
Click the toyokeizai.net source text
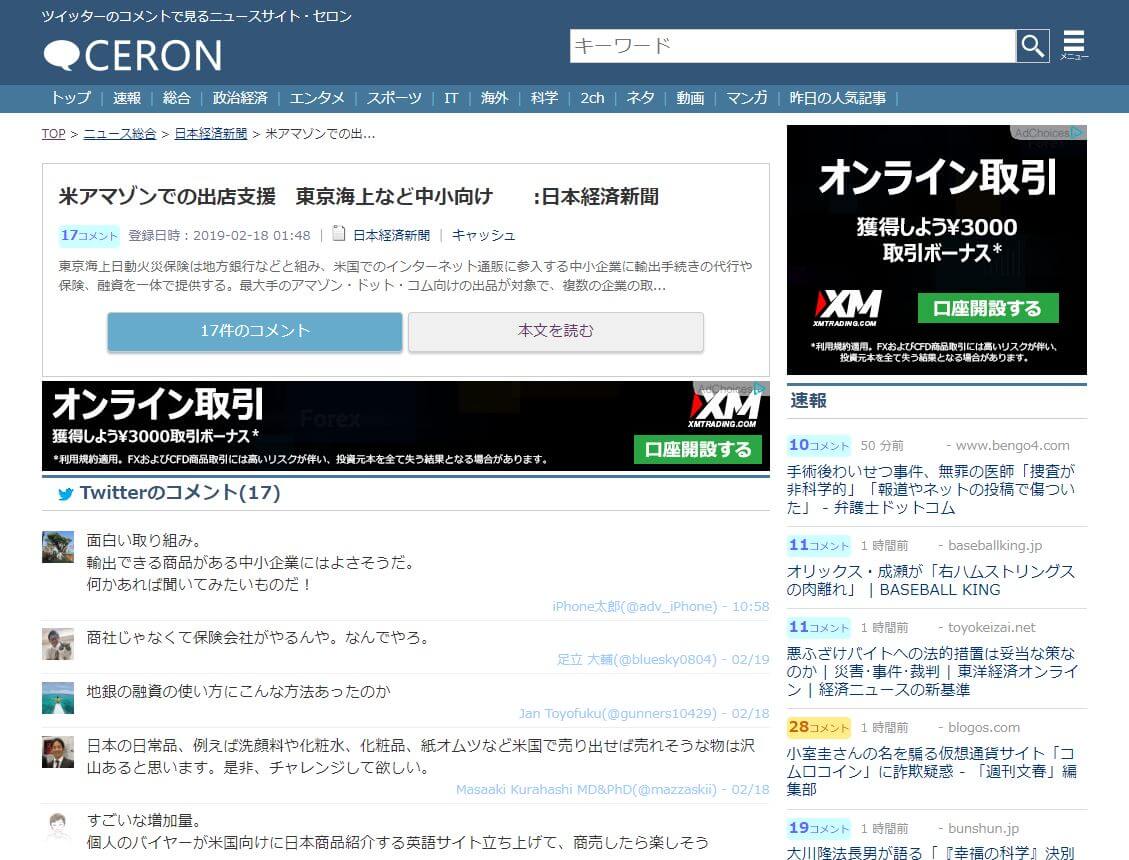click(x=991, y=628)
